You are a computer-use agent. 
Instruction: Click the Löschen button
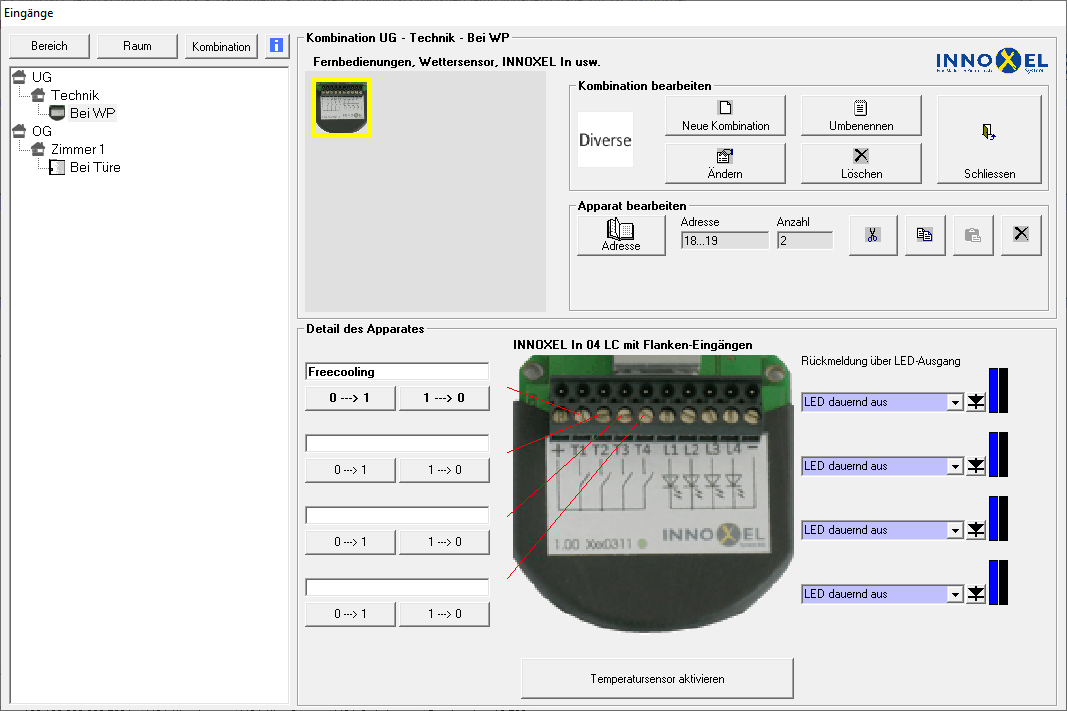point(861,163)
